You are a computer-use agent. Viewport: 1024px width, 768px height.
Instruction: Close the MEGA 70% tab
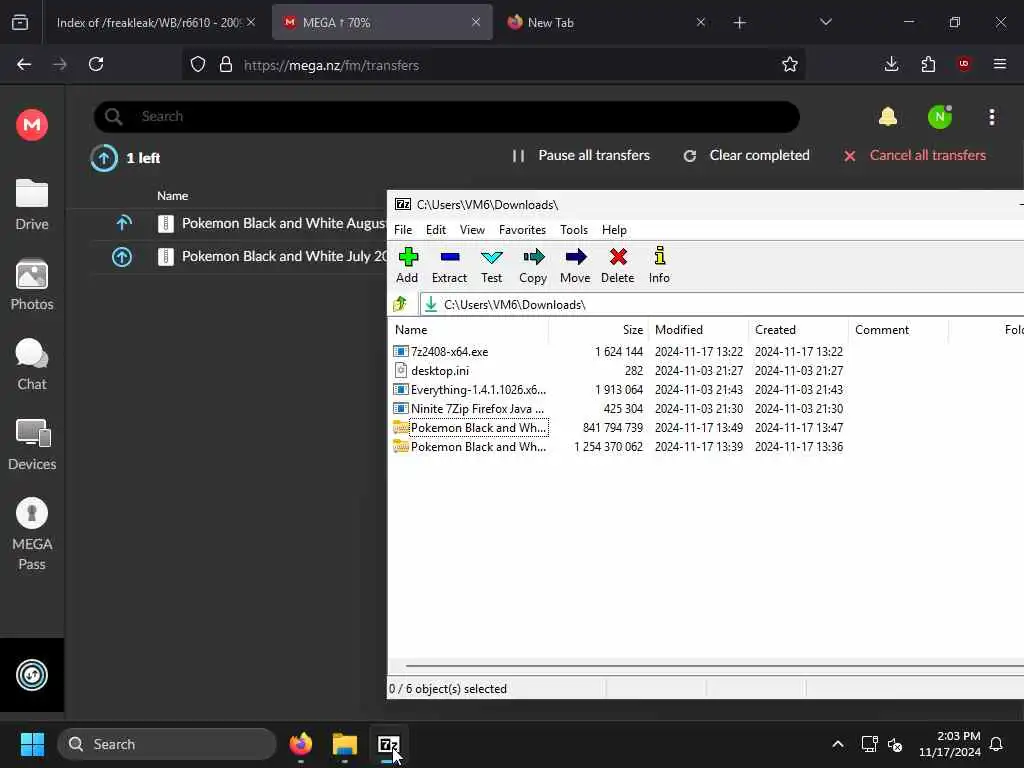point(476,22)
